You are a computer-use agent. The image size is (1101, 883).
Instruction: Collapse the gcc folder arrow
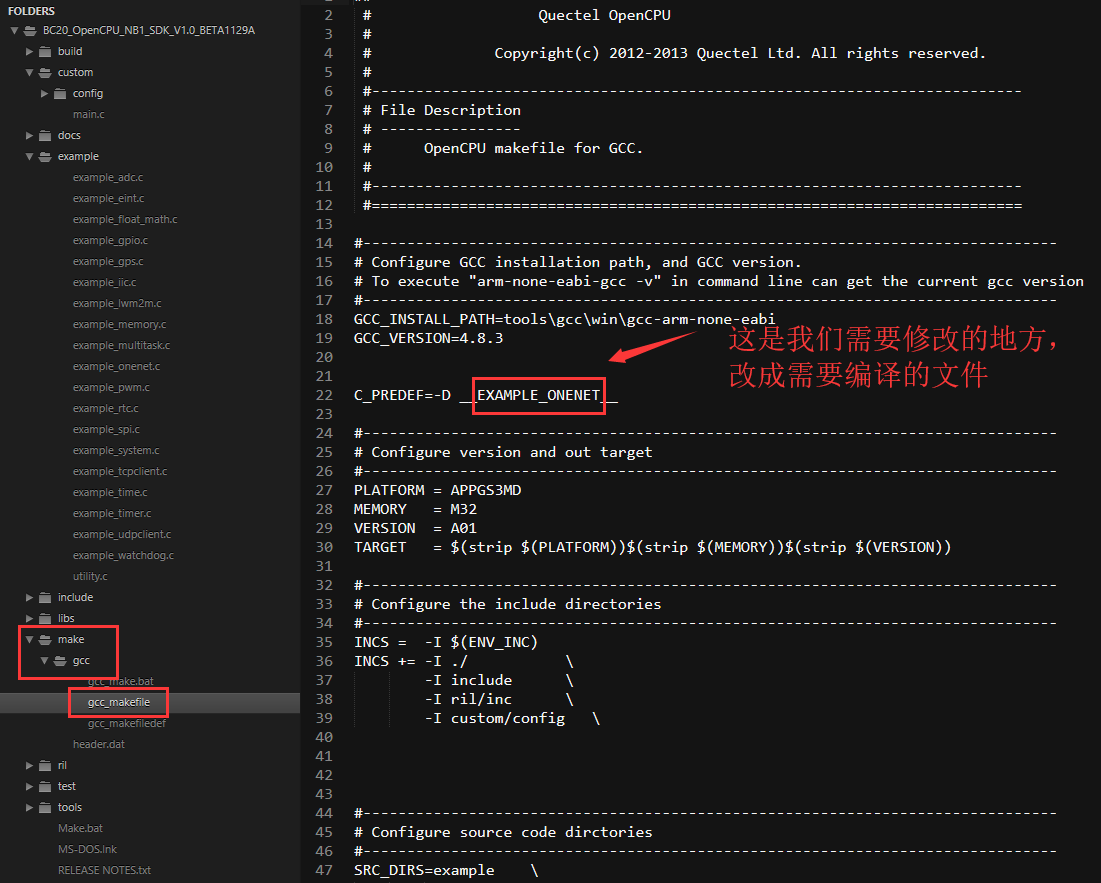pos(44,660)
